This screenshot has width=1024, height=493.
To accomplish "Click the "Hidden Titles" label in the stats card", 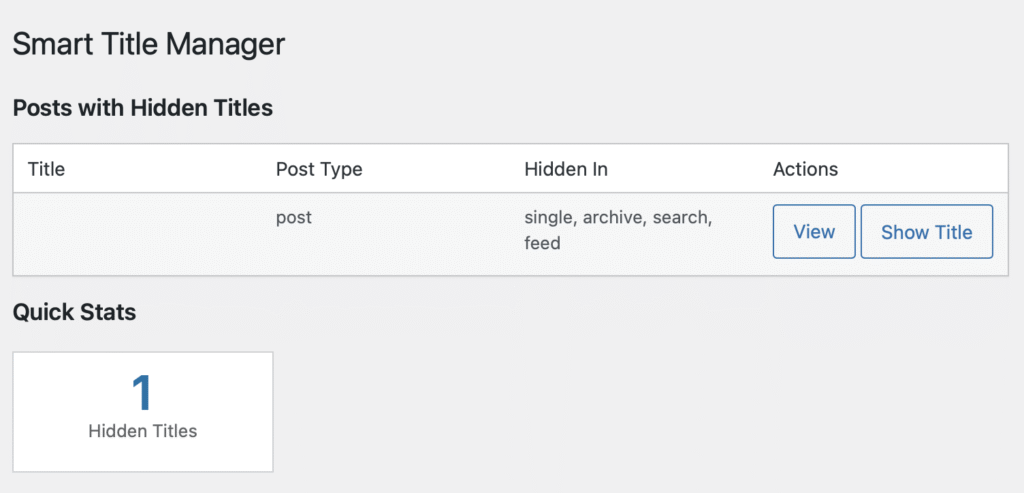I will pos(142,431).
